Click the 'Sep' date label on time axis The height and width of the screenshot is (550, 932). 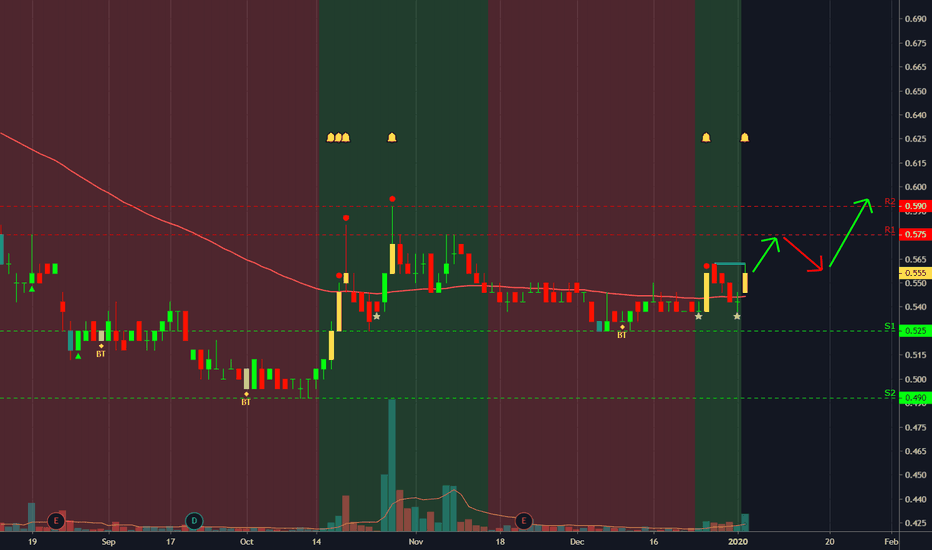click(x=108, y=542)
